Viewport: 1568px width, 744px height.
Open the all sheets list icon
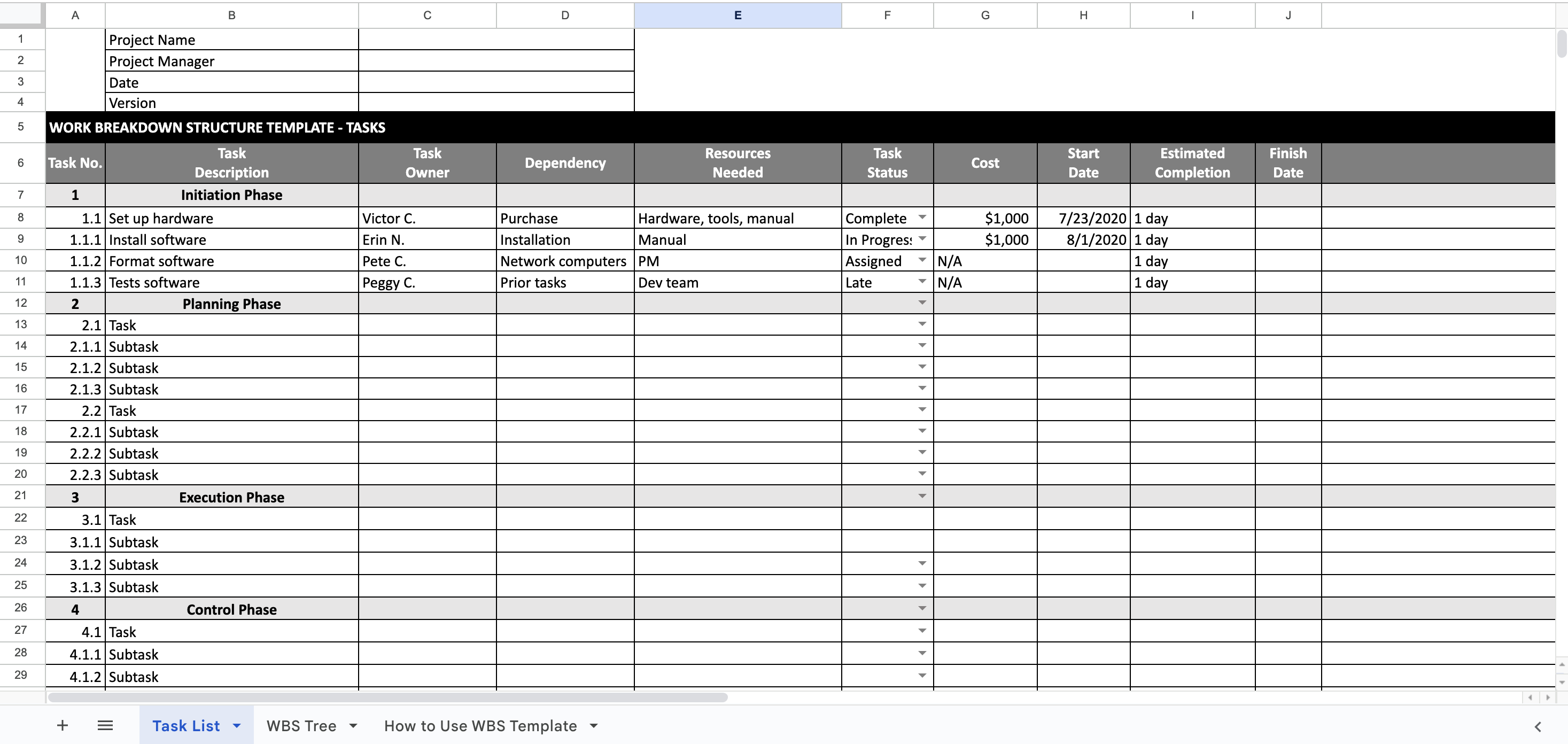[105, 725]
